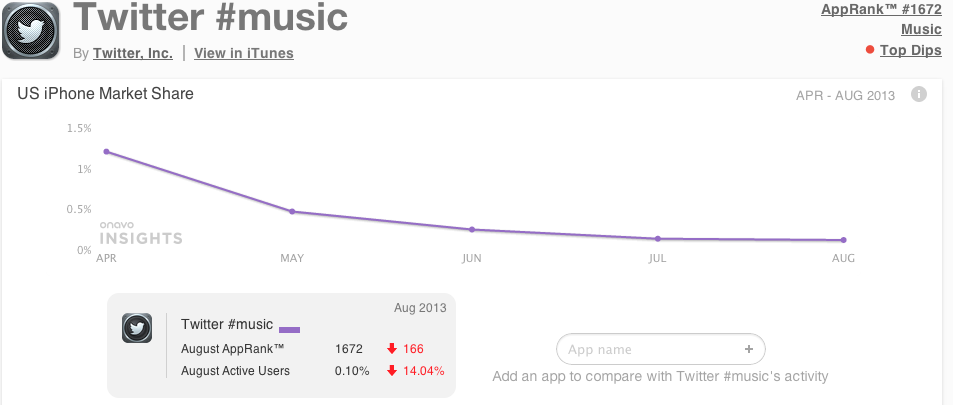Open the AppRank #1672 link
Viewport: 953px width, 405px height.
pyautogui.click(x=881, y=9)
